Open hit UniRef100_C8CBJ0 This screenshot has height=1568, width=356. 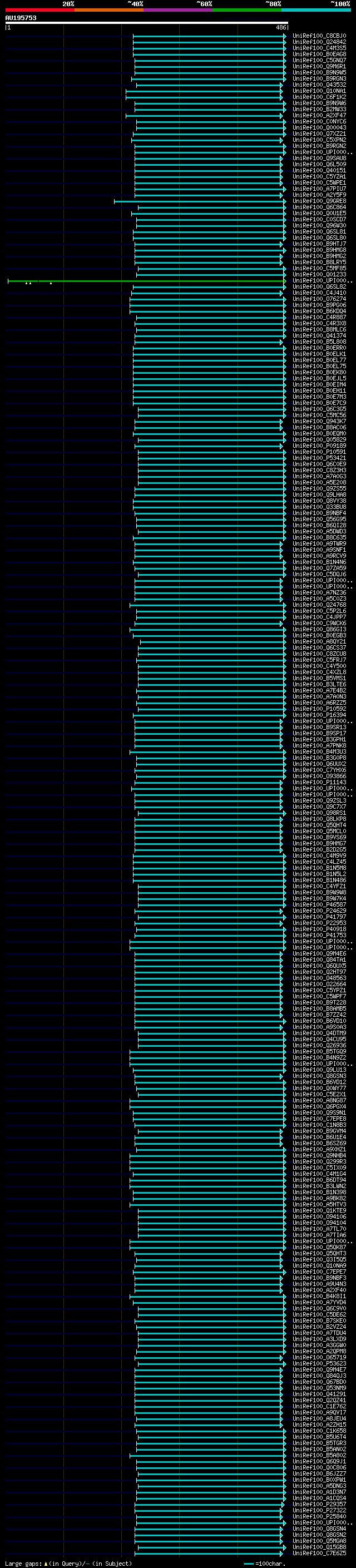319,36
